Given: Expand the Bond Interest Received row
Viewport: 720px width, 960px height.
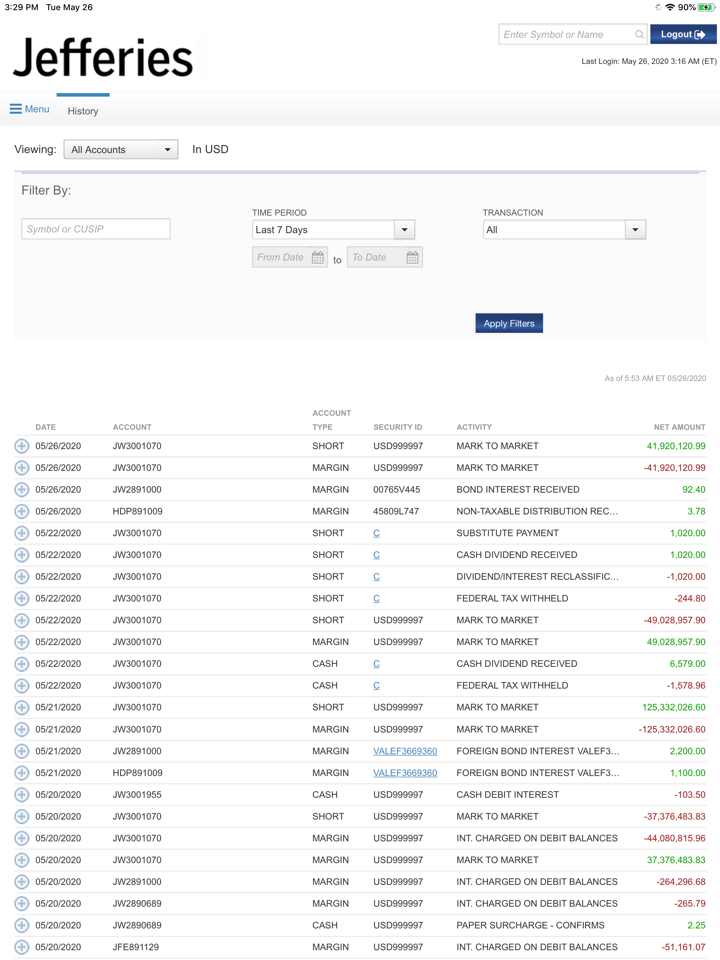Looking at the screenshot, I should [x=22, y=490].
